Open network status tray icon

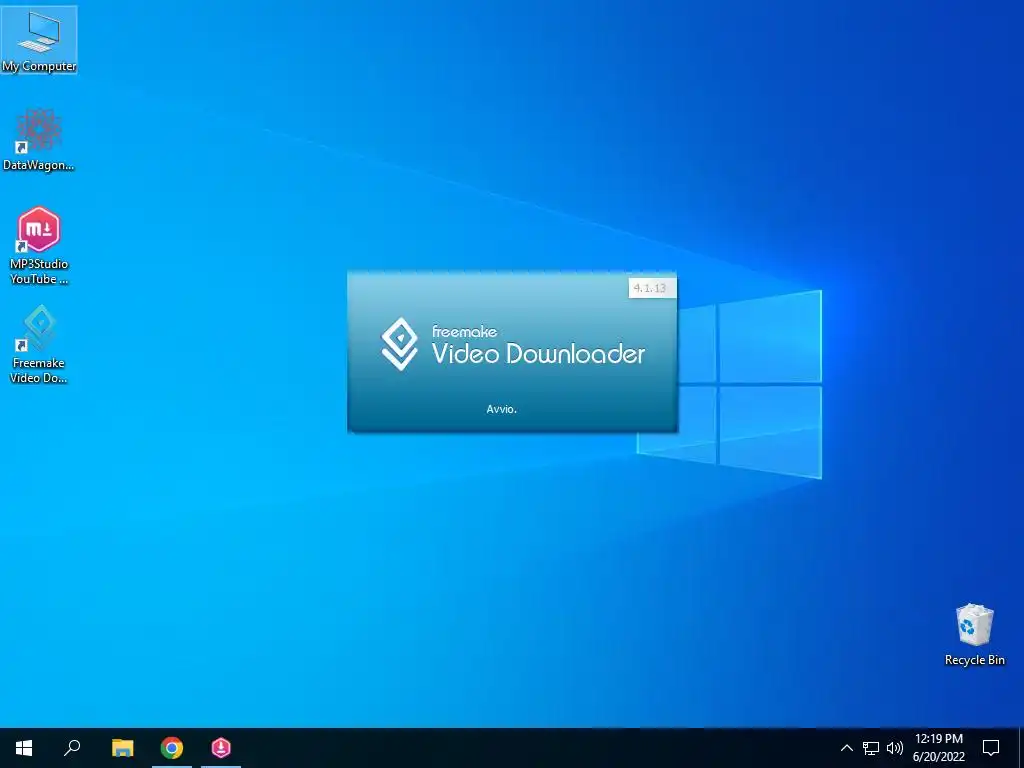click(871, 748)
